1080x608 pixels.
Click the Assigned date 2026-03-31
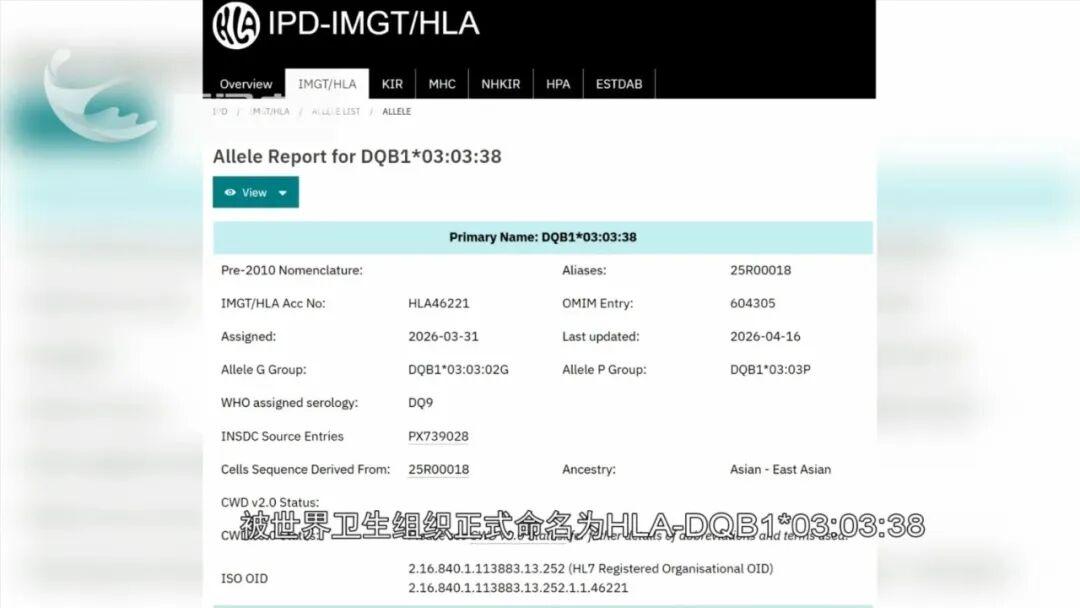pyautogui.click(x=443, y=336)
